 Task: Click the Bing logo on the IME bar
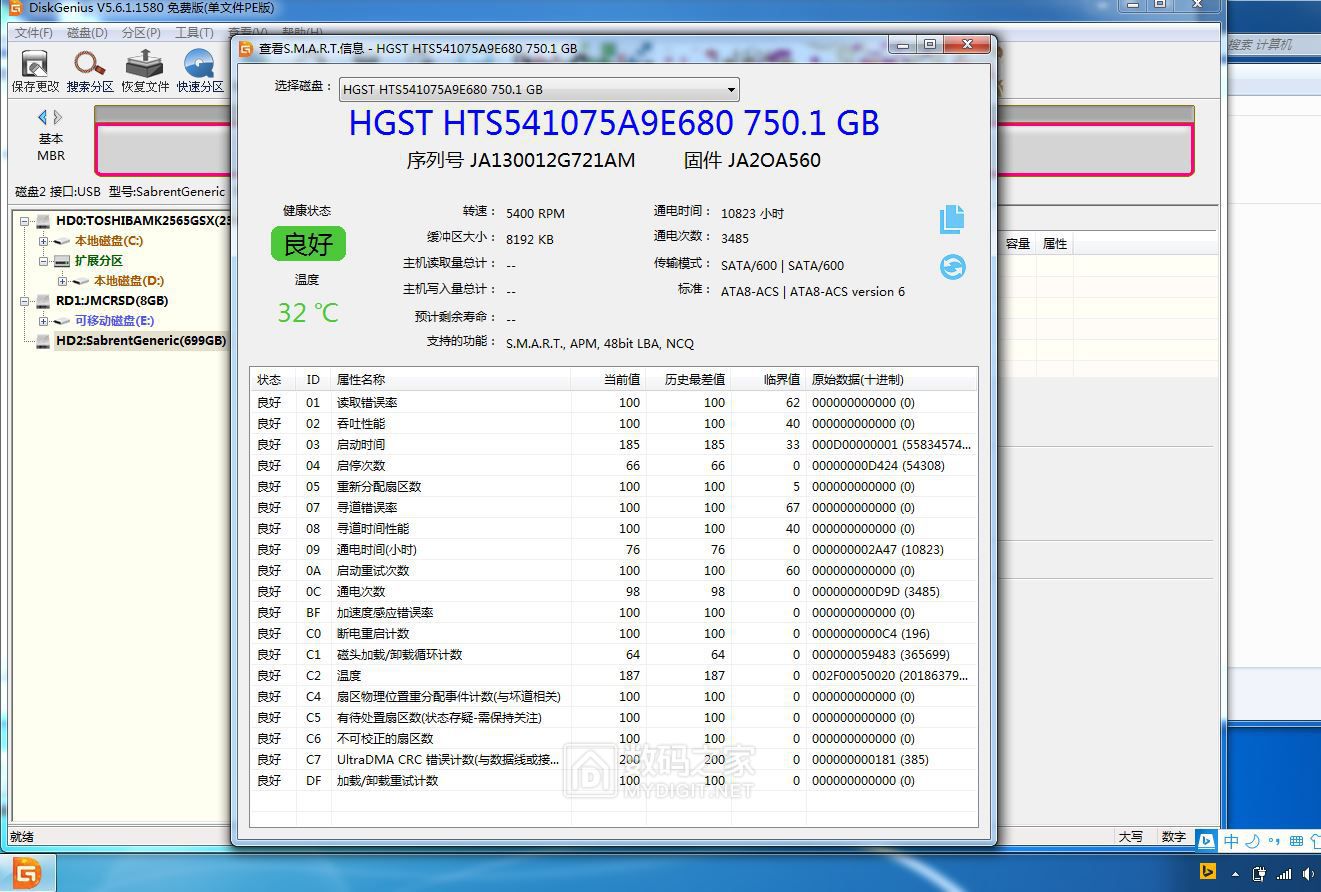pyautogui.click(x=1207, y=841)
